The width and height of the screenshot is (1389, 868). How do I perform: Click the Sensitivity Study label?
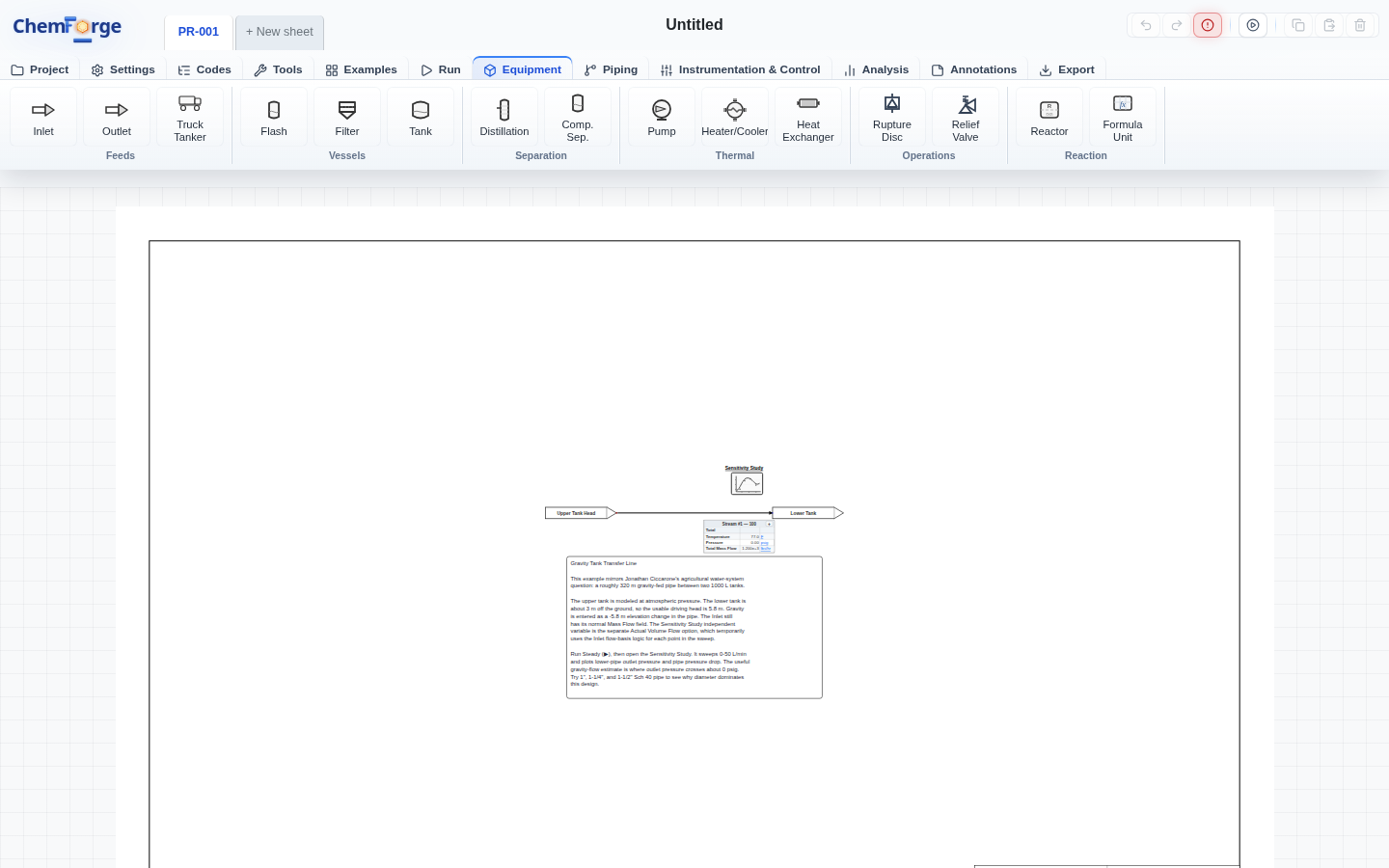point(744,468)
